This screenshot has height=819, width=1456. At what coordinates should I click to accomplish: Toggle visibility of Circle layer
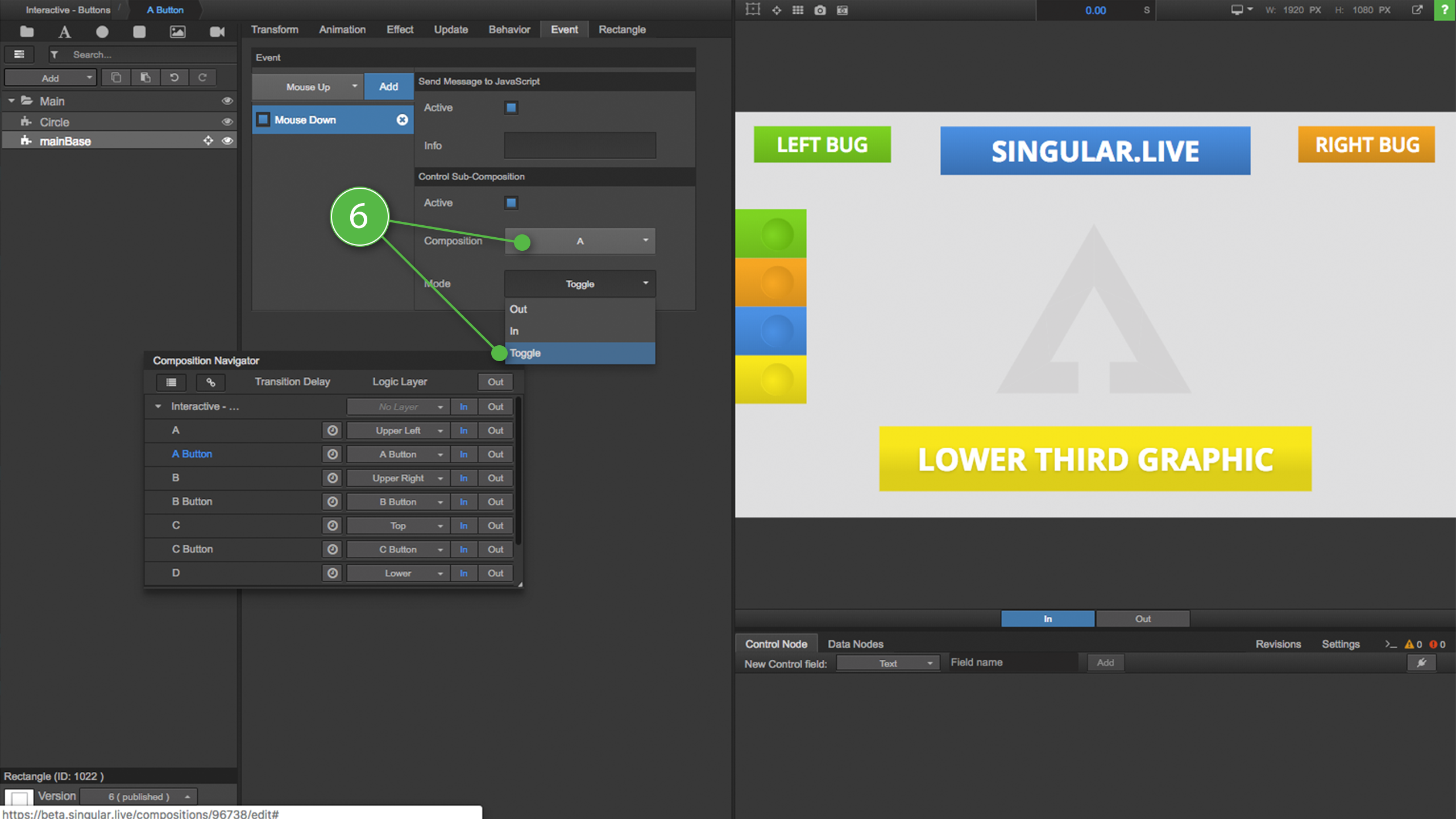(227, 122)
